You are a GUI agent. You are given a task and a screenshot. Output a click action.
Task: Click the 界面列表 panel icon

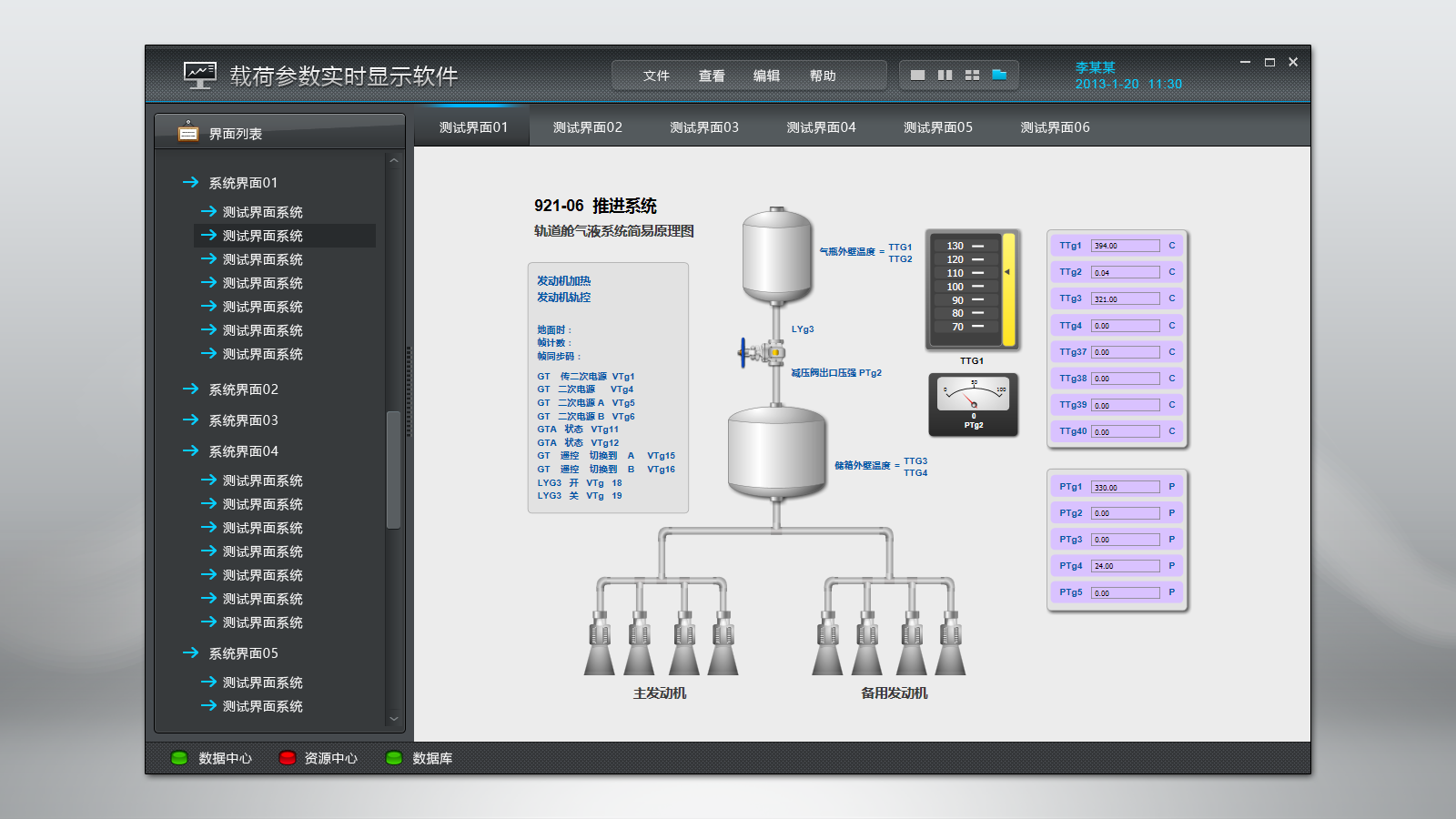188,132
